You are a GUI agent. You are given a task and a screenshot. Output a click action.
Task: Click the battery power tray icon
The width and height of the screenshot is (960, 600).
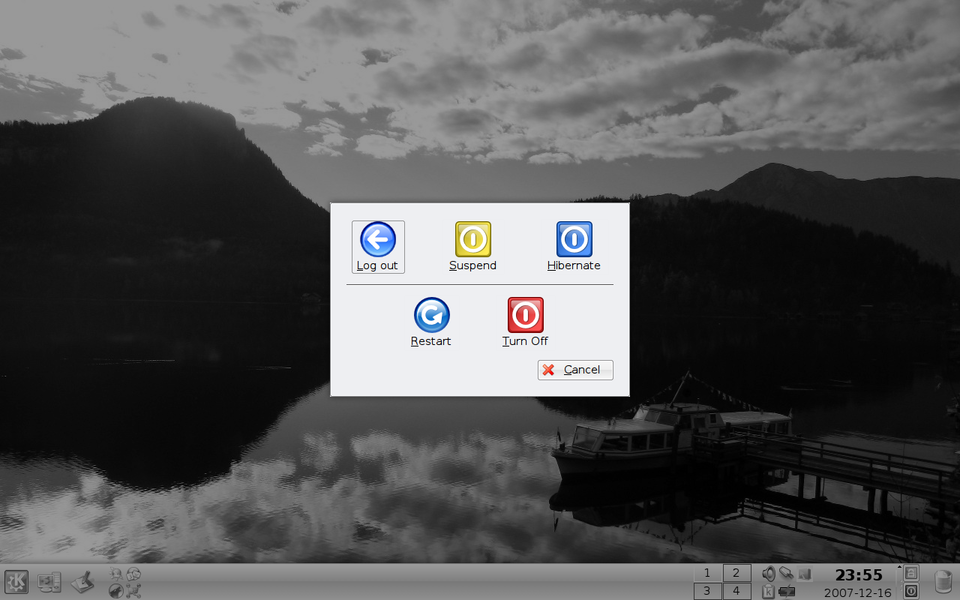click(787, 591)
